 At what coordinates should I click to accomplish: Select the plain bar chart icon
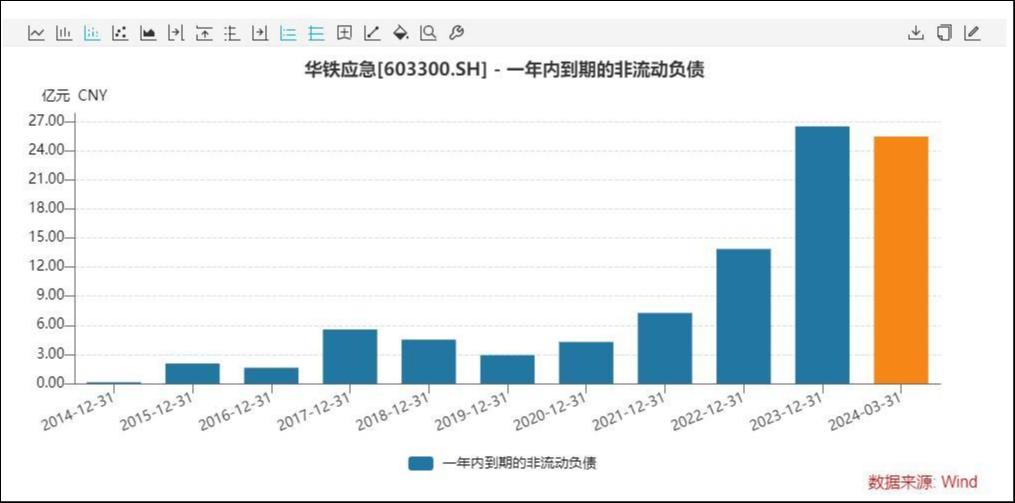pyautogui.click(x=64, y=33)
